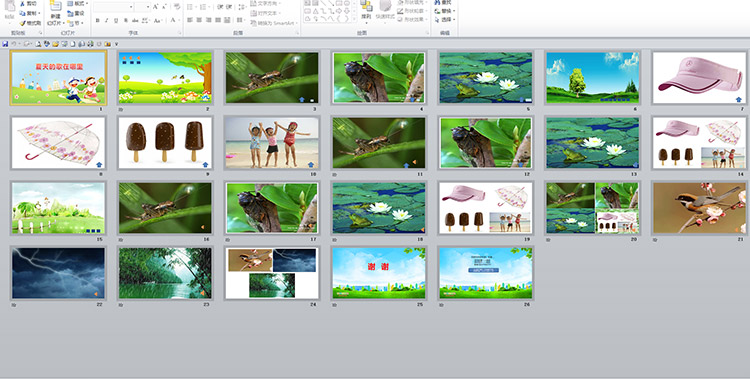Click the Copy (复制) button
Viewport: 750px width, 379px height.
(30, 13)
